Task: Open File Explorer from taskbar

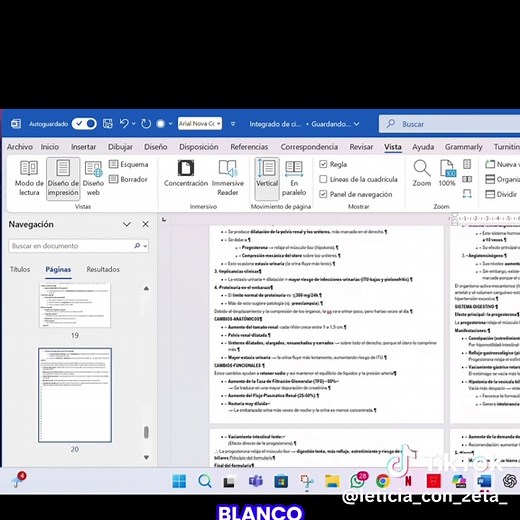Action: pos(332,481)
